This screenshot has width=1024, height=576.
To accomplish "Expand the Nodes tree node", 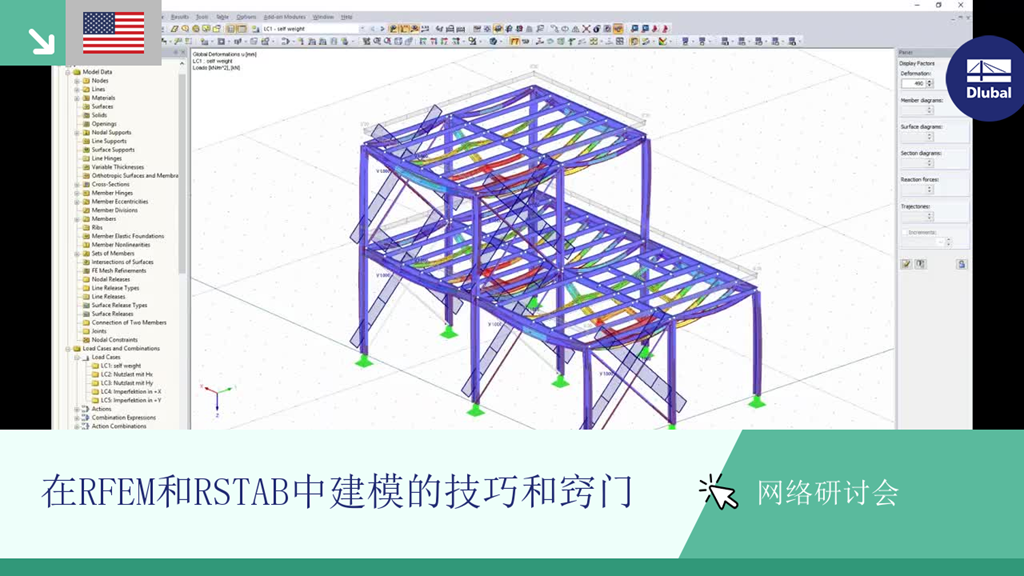I will [x=77, y=80].
